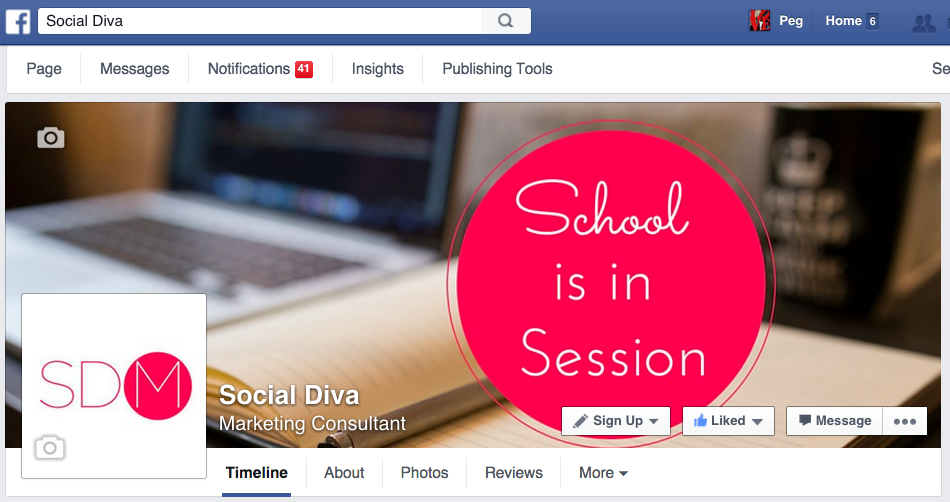Open the Photos tab

point(424,473)
